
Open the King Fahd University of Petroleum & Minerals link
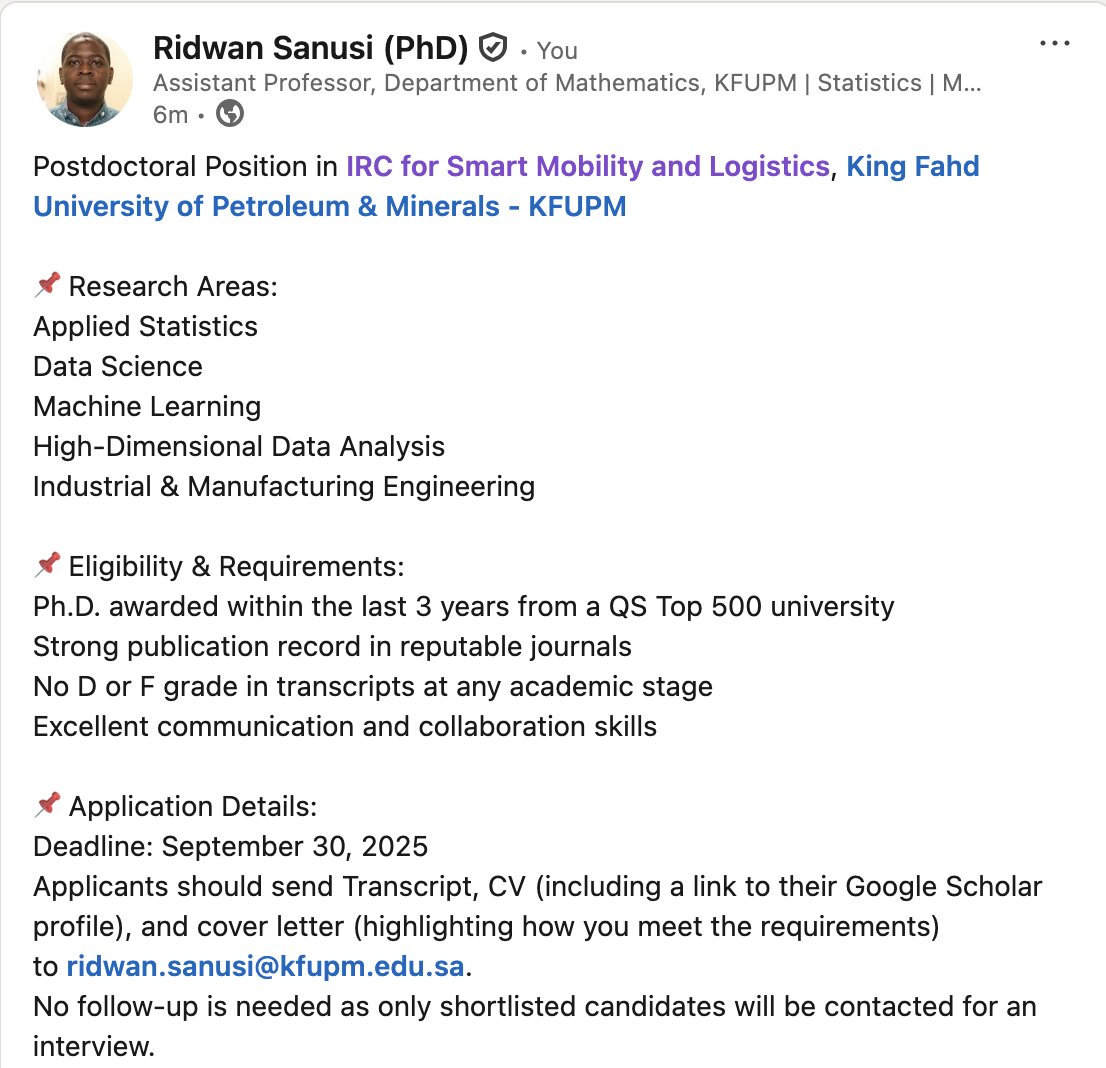[x=330, y=207]
